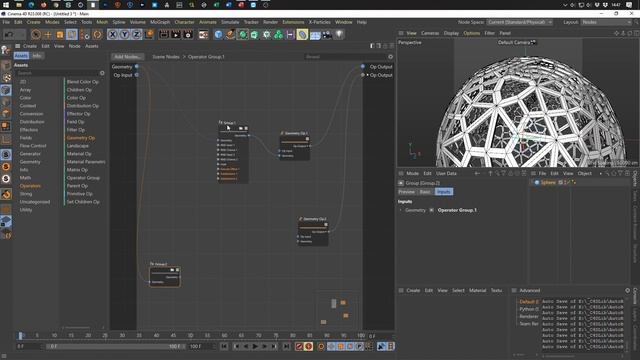
Task: Click the Camera object icon
Action: [x=327, y=35]
